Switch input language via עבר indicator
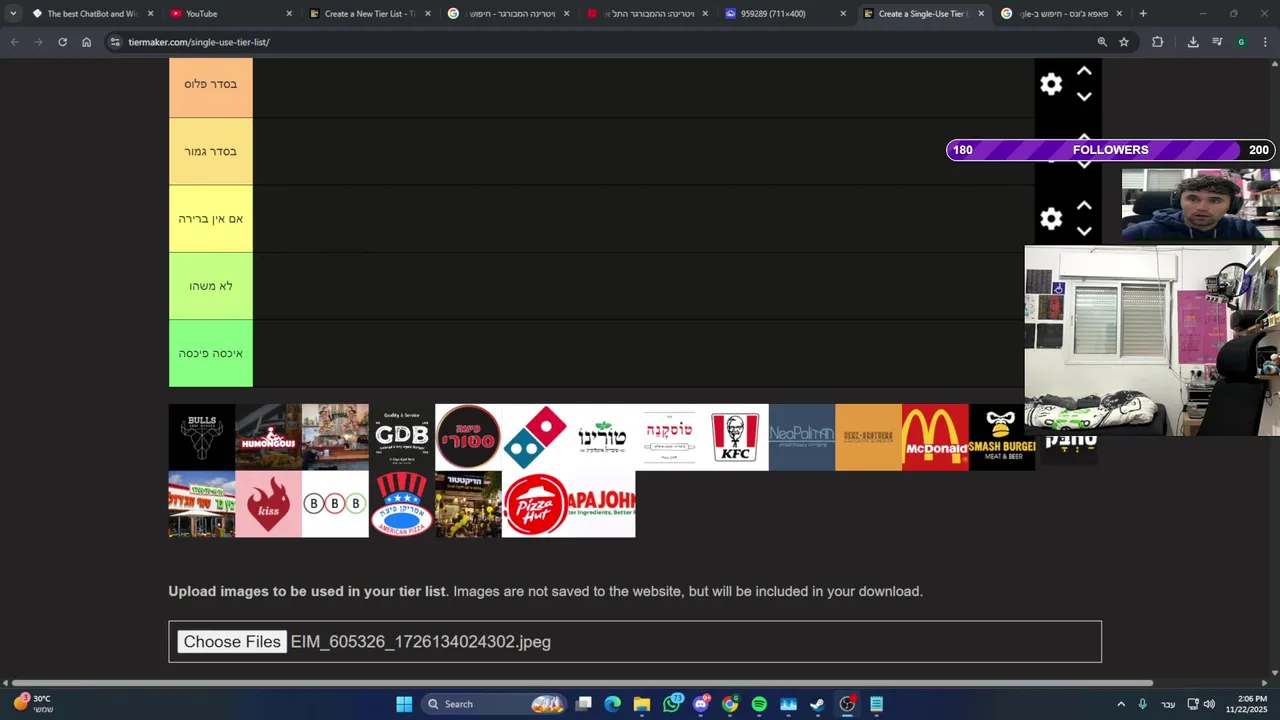Screen dimensions: 1280x720 click(x=1168, y=704)
